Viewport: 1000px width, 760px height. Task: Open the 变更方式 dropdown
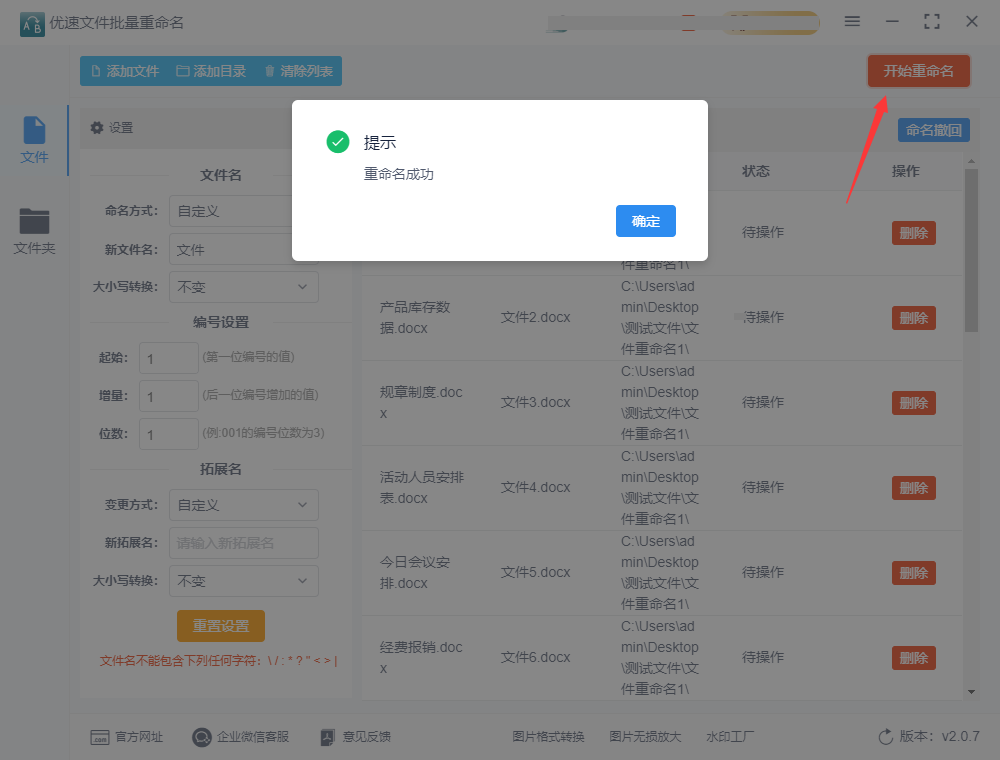click(243, 505)
